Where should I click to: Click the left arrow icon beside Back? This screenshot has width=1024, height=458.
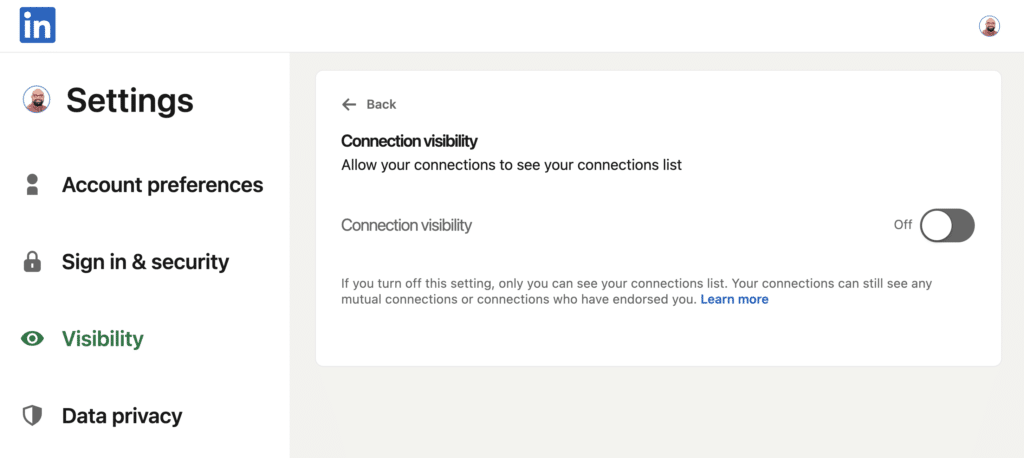pyautogui.click(x=349, y=104)
